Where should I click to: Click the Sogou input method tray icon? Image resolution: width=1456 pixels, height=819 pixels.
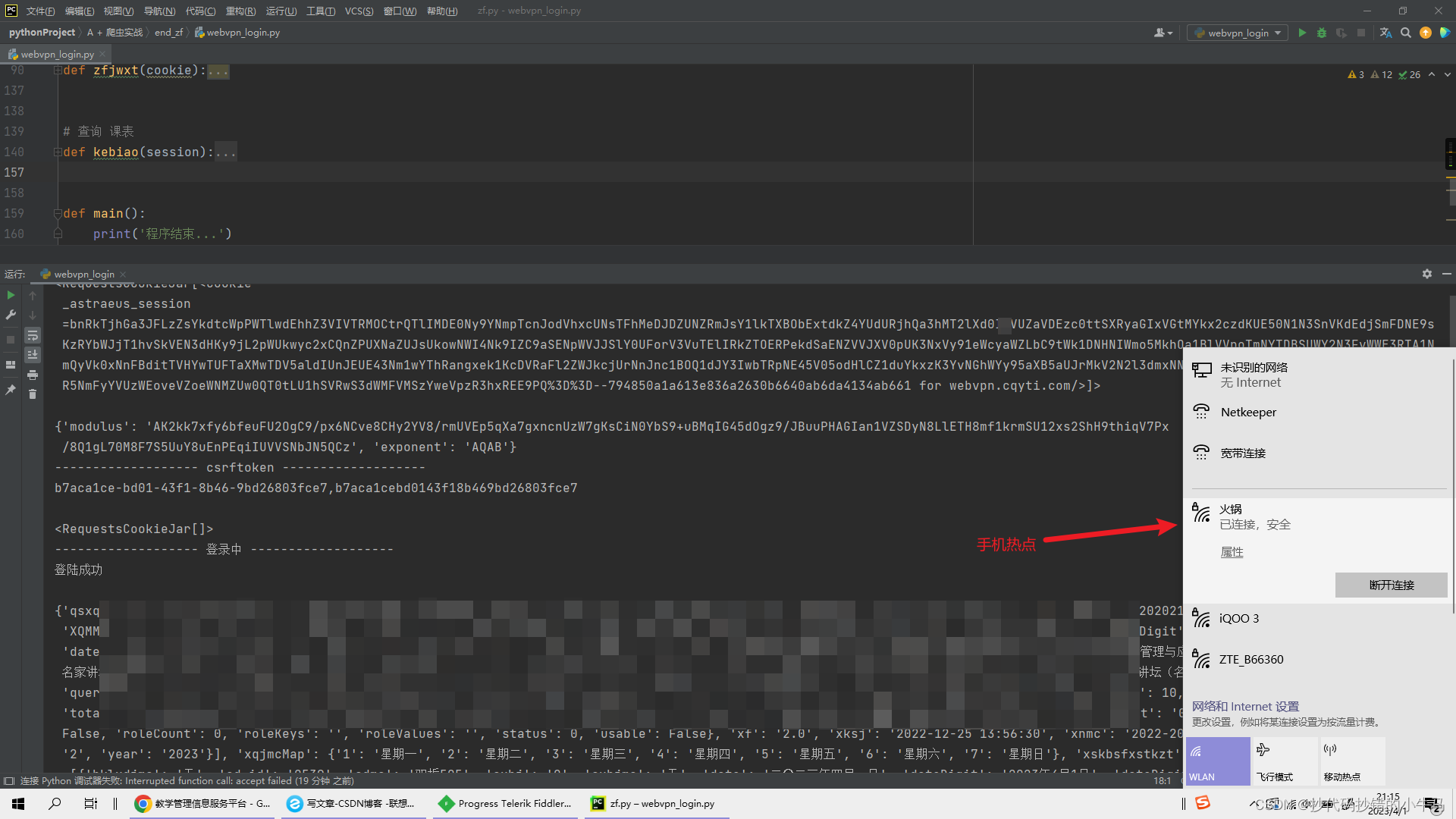[x=1203, y=803]
